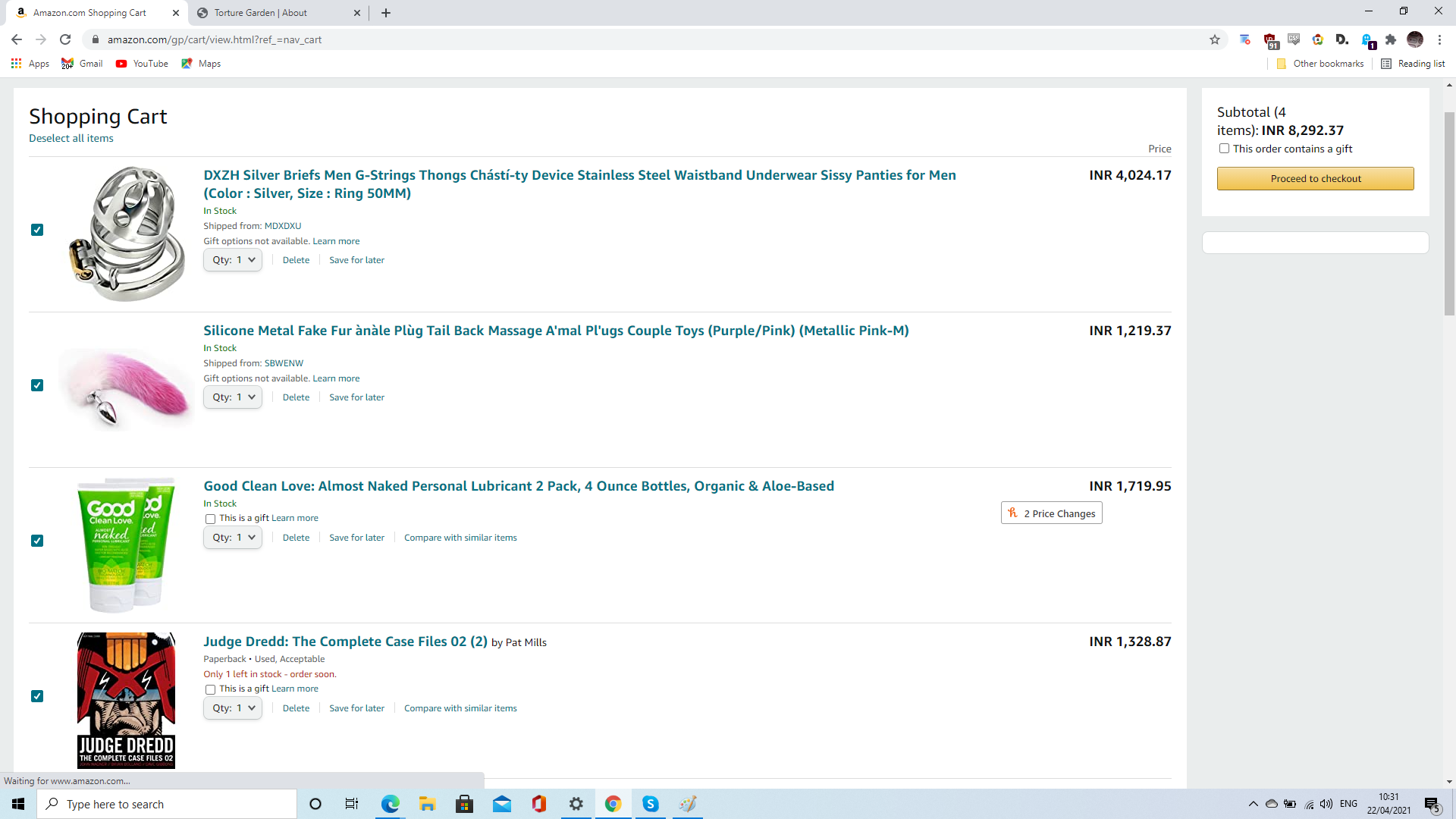The image size is (1456, 819).
Task: Open Task View on the taskbar
Action: (x=352, y=804)
